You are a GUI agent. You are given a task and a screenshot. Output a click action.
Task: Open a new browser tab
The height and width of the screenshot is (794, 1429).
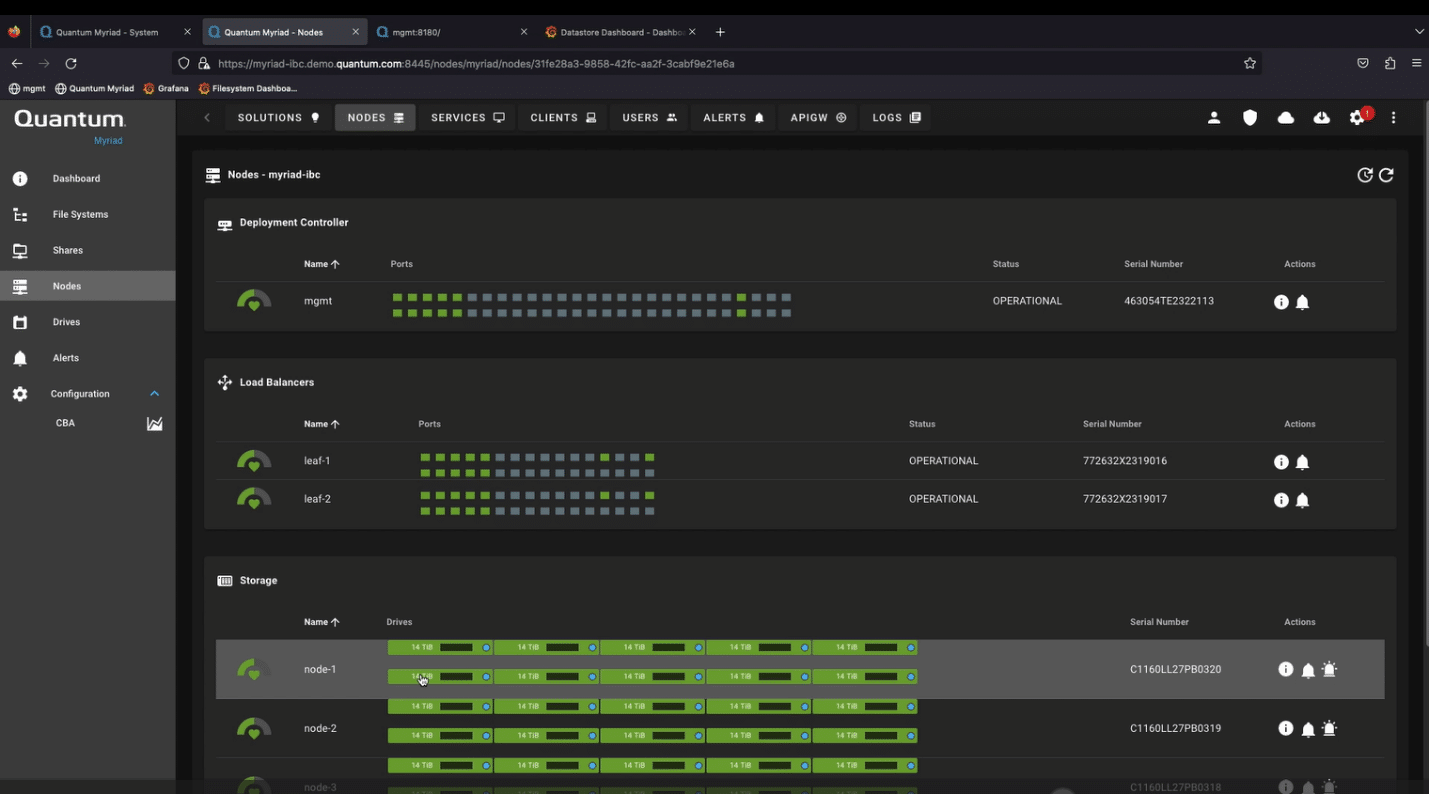(x=720, y=32)
